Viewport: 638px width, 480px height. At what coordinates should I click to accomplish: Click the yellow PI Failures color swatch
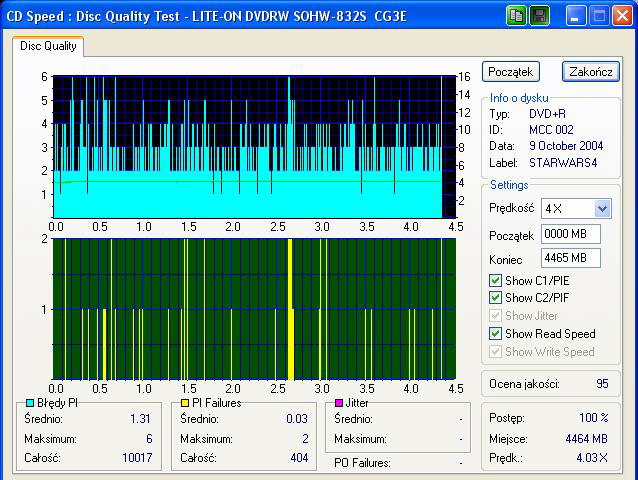(x=185, y=403)
